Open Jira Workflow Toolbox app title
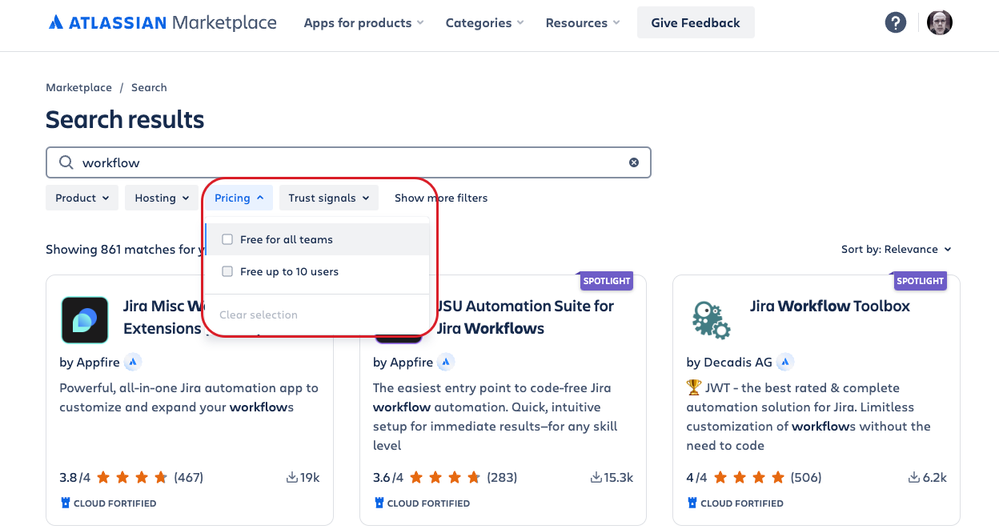999x529 pixels. [830, 306]
